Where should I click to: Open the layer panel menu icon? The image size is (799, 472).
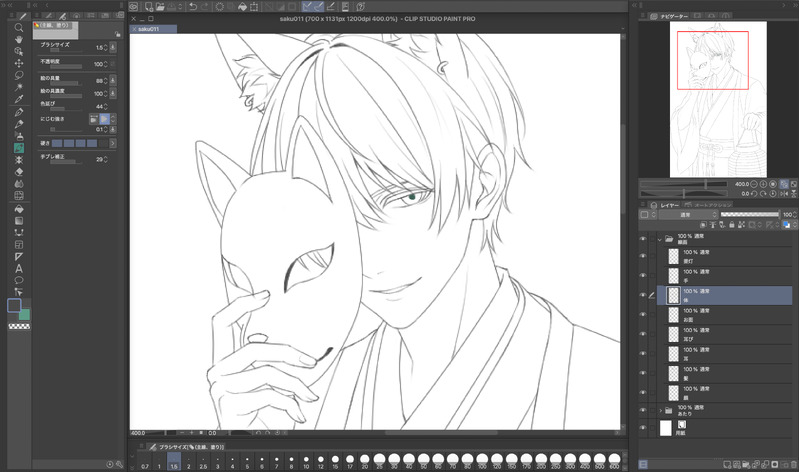[644, 205]
